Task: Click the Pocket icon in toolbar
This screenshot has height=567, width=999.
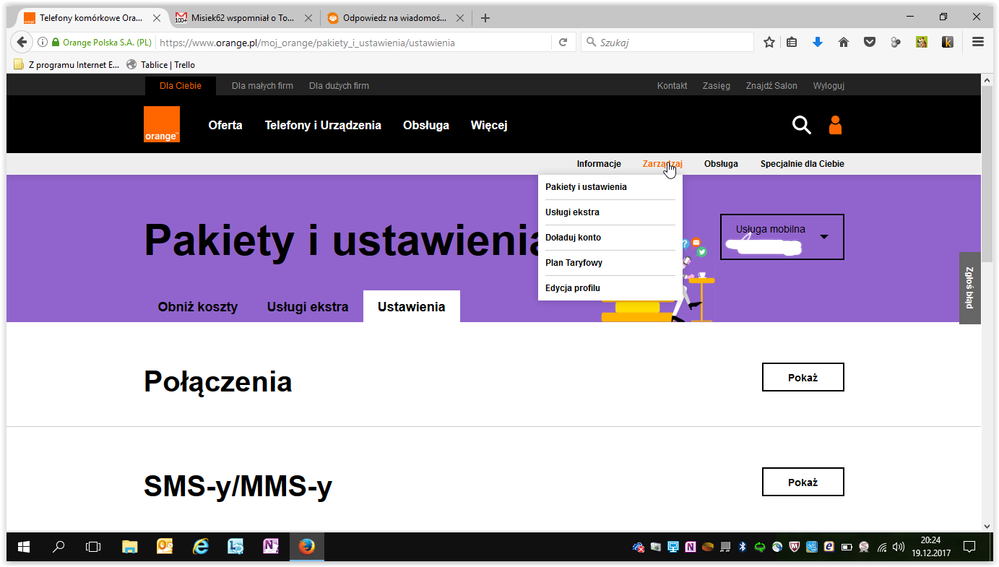Action: 870,42
